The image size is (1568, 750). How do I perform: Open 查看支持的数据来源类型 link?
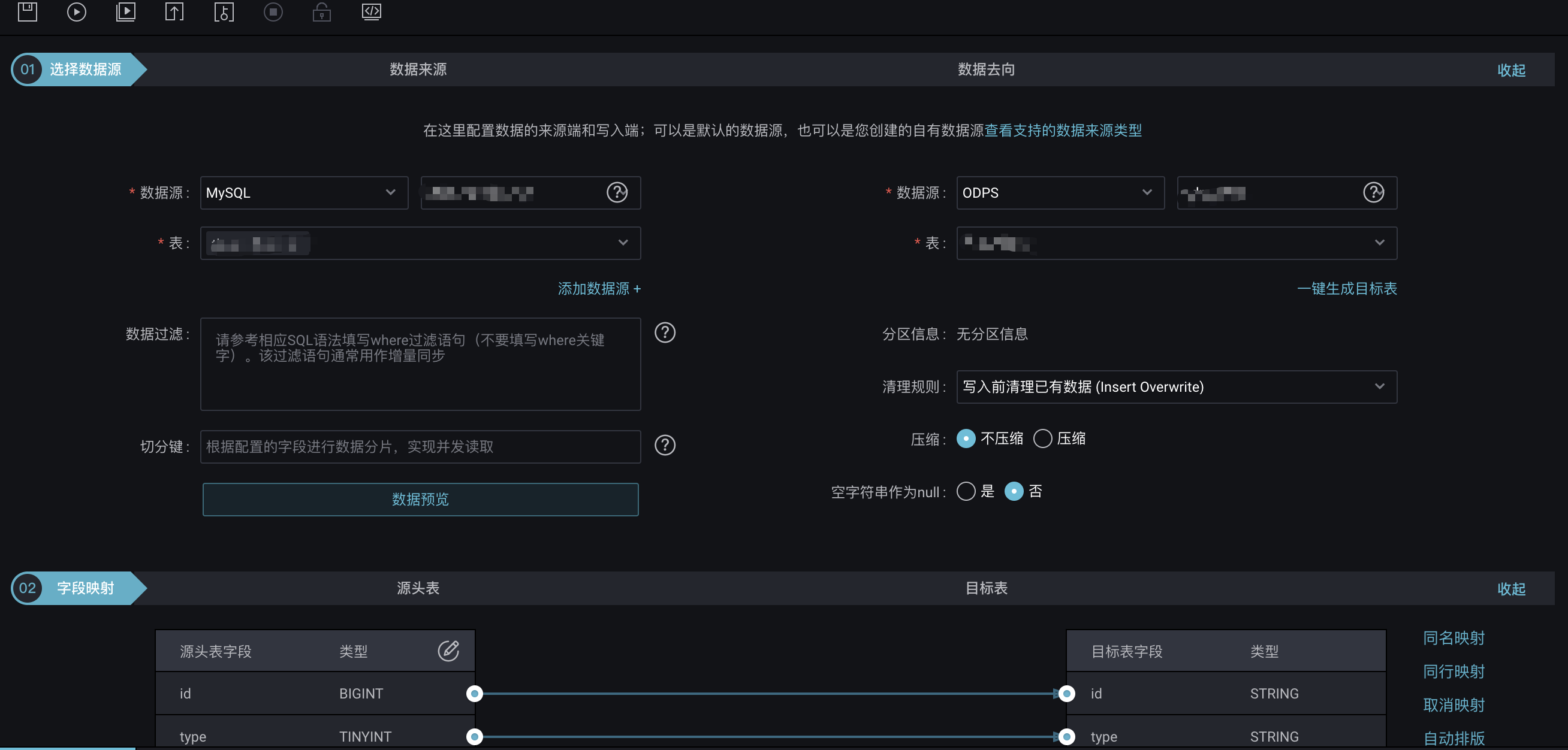coord(1063,131)
